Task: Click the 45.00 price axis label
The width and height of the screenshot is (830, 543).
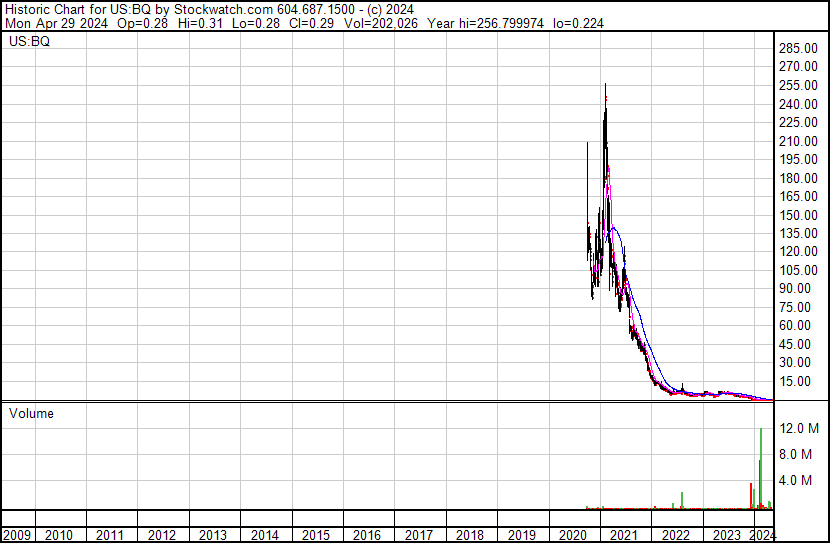Action: tap(795, 344)
